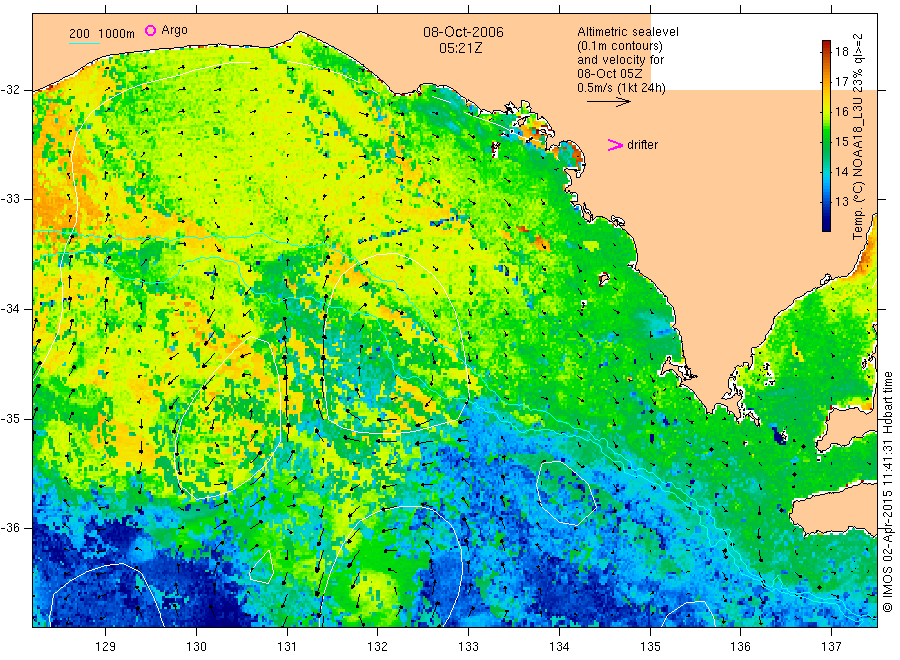This screenshot has height=660, width=900.
Task: Click the 135 longitude axis label
Action: (650, 647)
